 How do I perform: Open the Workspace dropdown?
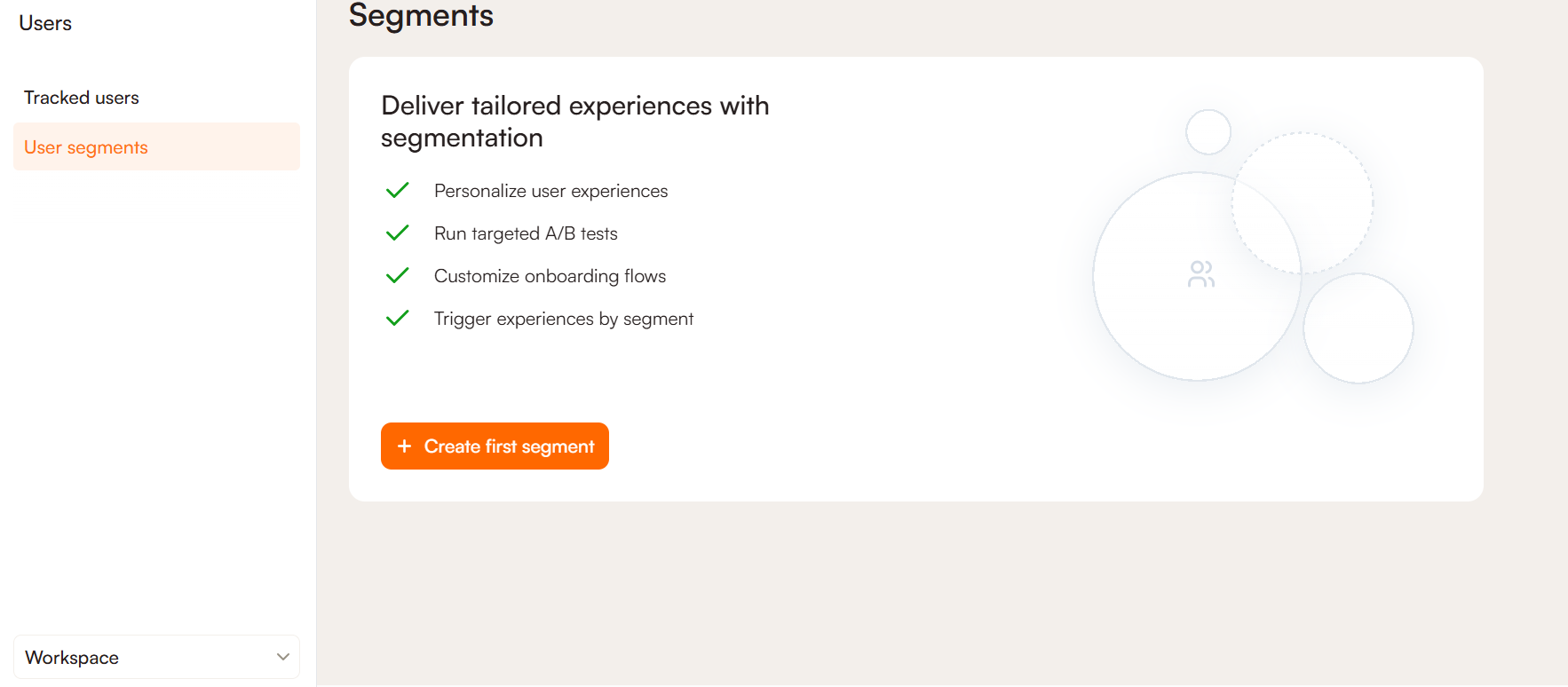click(x=156, y=658)
